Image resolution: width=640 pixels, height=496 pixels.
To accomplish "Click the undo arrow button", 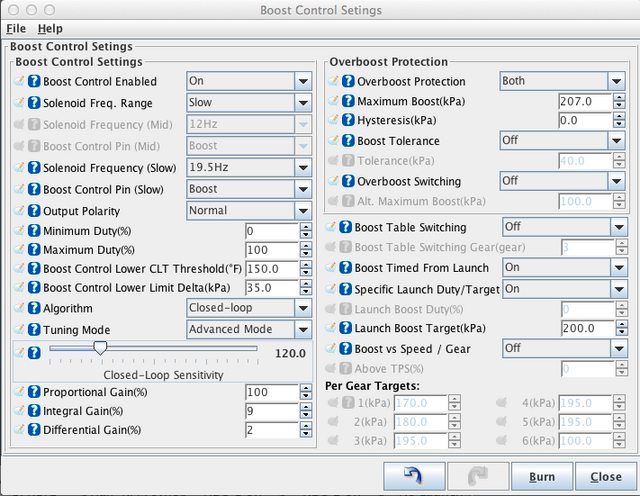I will point(414,476).
